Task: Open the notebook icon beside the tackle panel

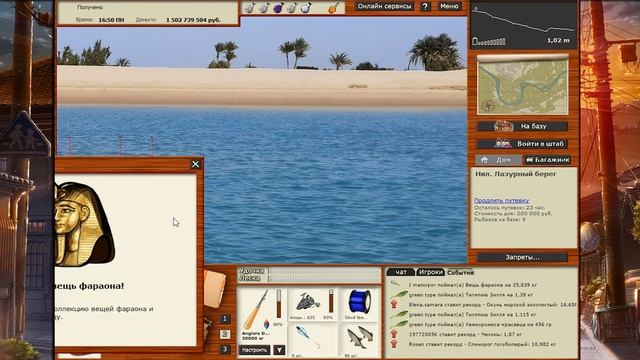Action: 214,289
